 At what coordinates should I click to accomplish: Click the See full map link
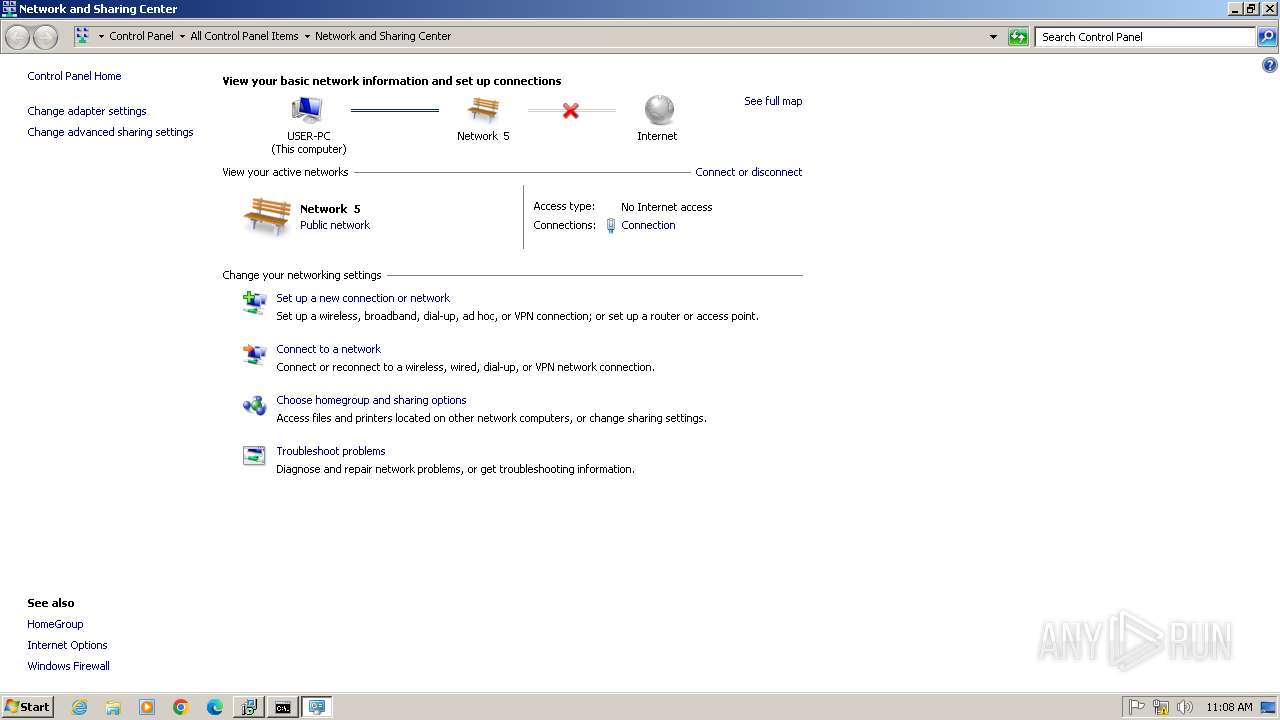point(773,101)
